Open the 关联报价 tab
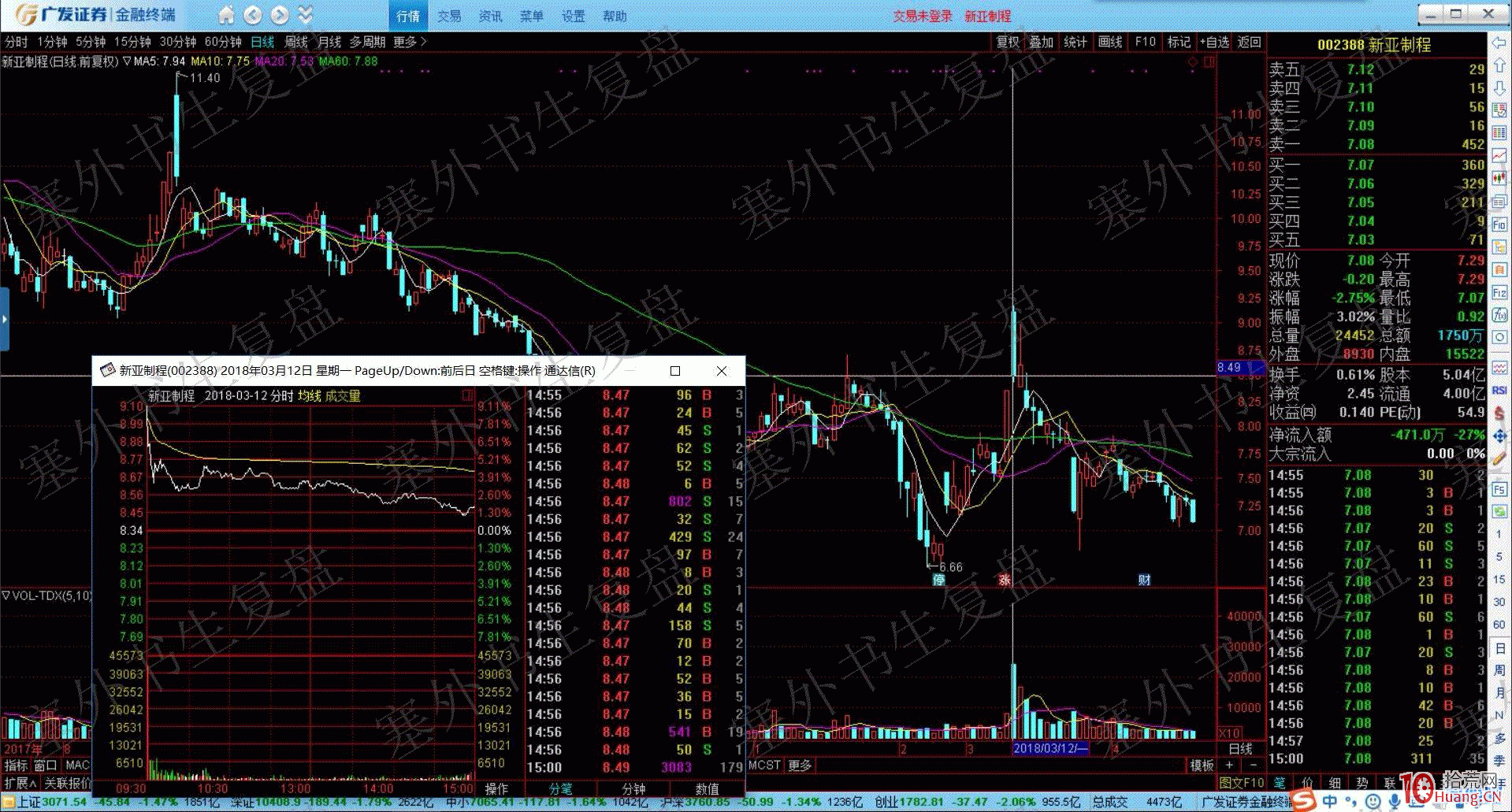 [66, 783]
